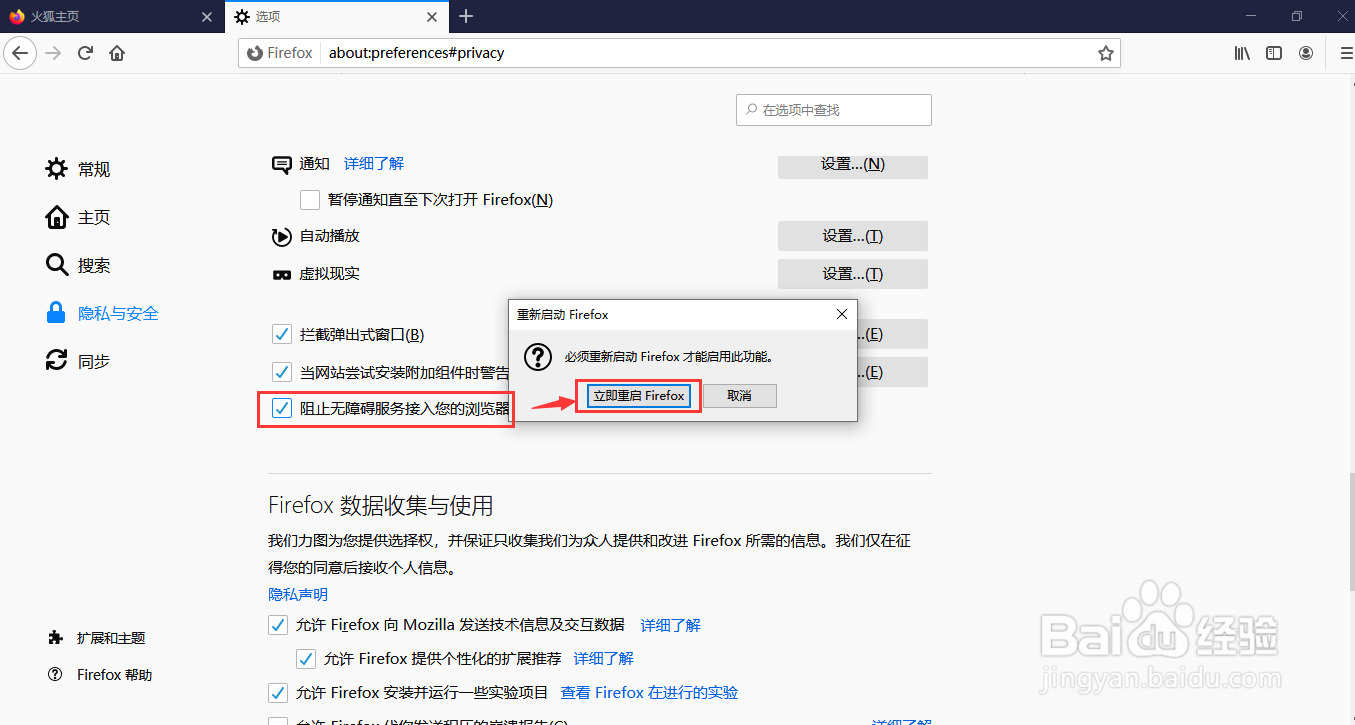
Task: Open 主页 settings category
Action: [x=78, y=217]
